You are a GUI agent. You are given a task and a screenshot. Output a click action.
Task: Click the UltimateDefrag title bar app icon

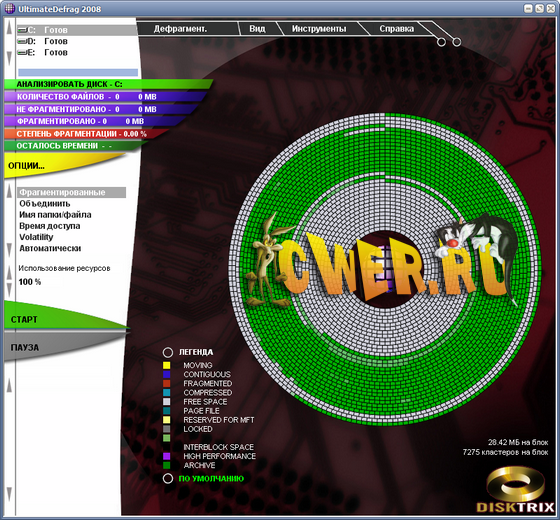click(10, 9)
